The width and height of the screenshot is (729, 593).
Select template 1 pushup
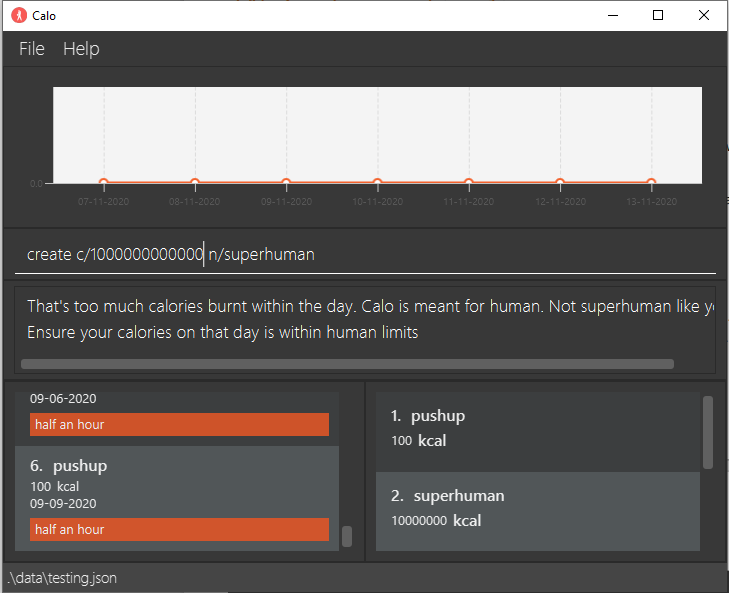click(537, 432)
